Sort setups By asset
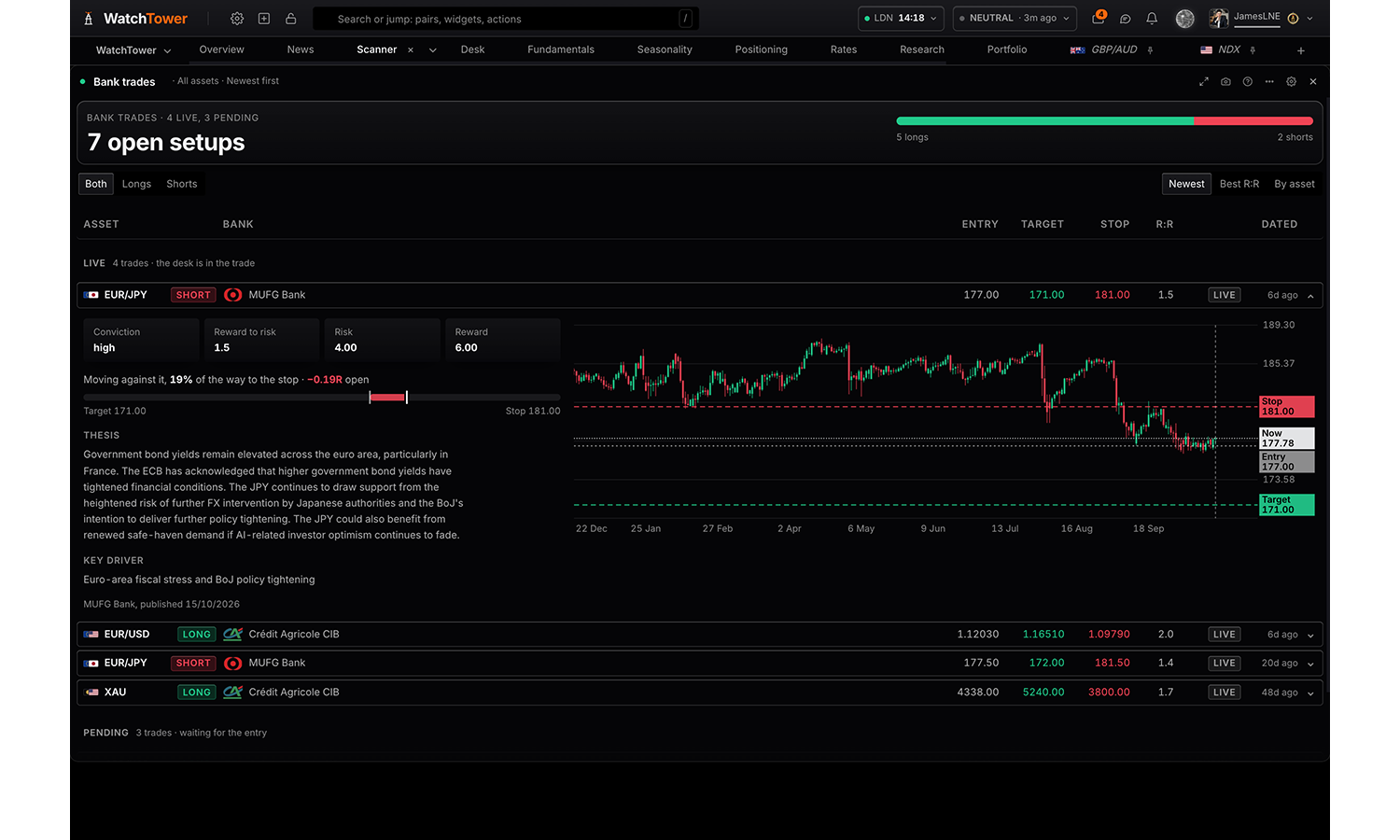1400x840 pixels. [1295, 184]
